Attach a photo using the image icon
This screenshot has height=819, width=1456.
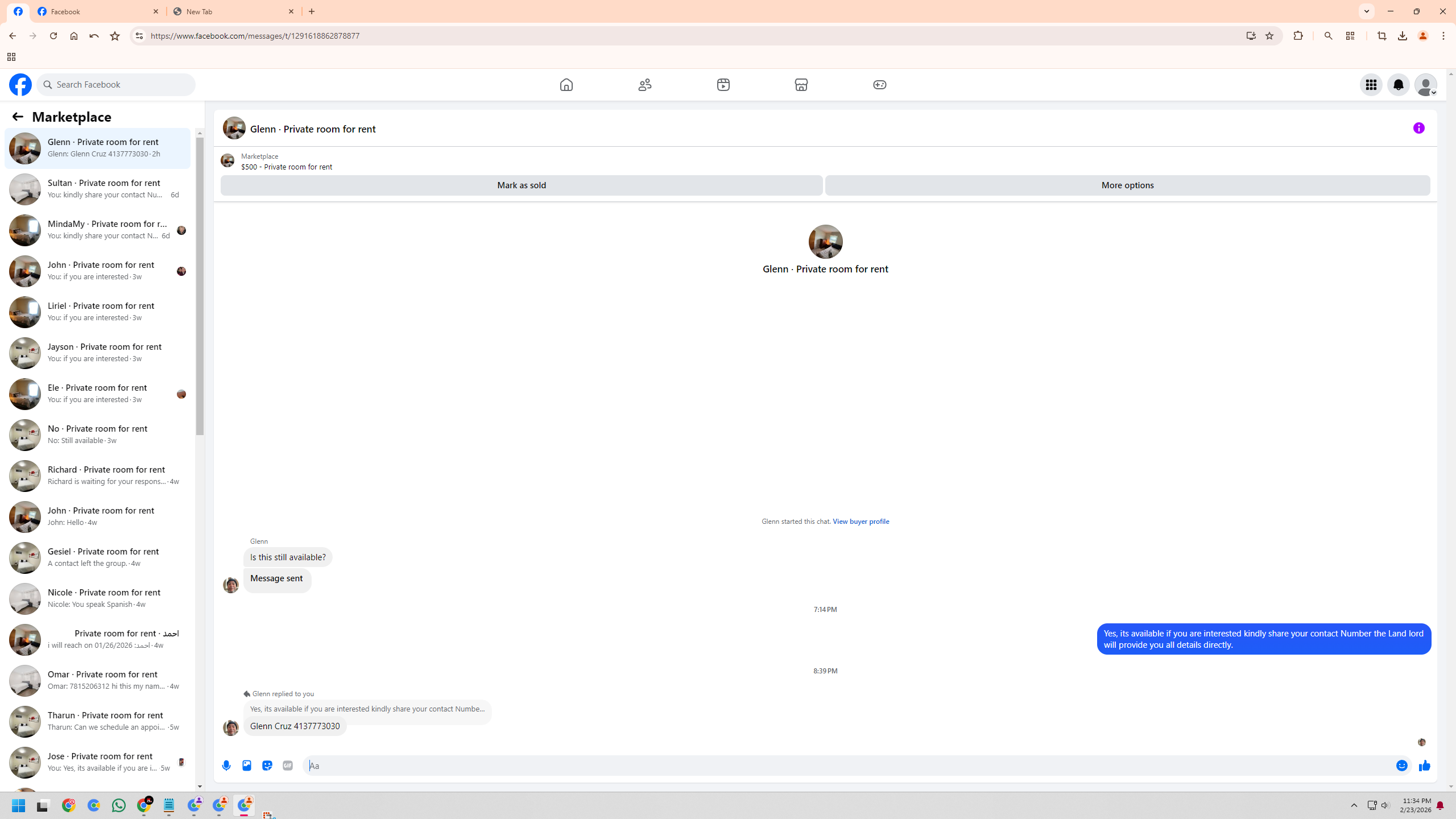[x=247, y=766]
